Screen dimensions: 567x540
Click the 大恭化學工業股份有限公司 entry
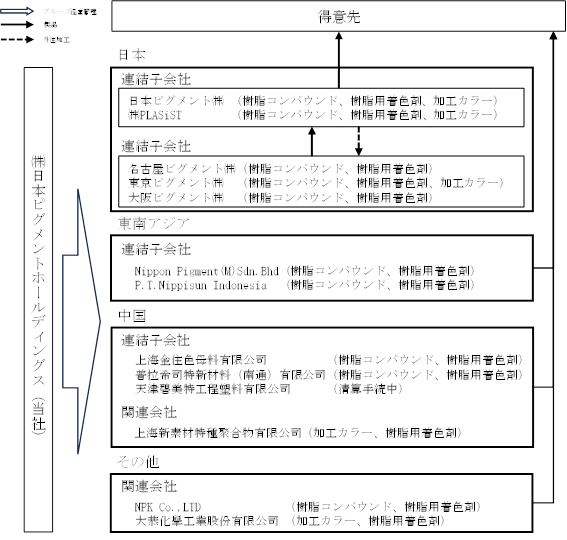207,521
